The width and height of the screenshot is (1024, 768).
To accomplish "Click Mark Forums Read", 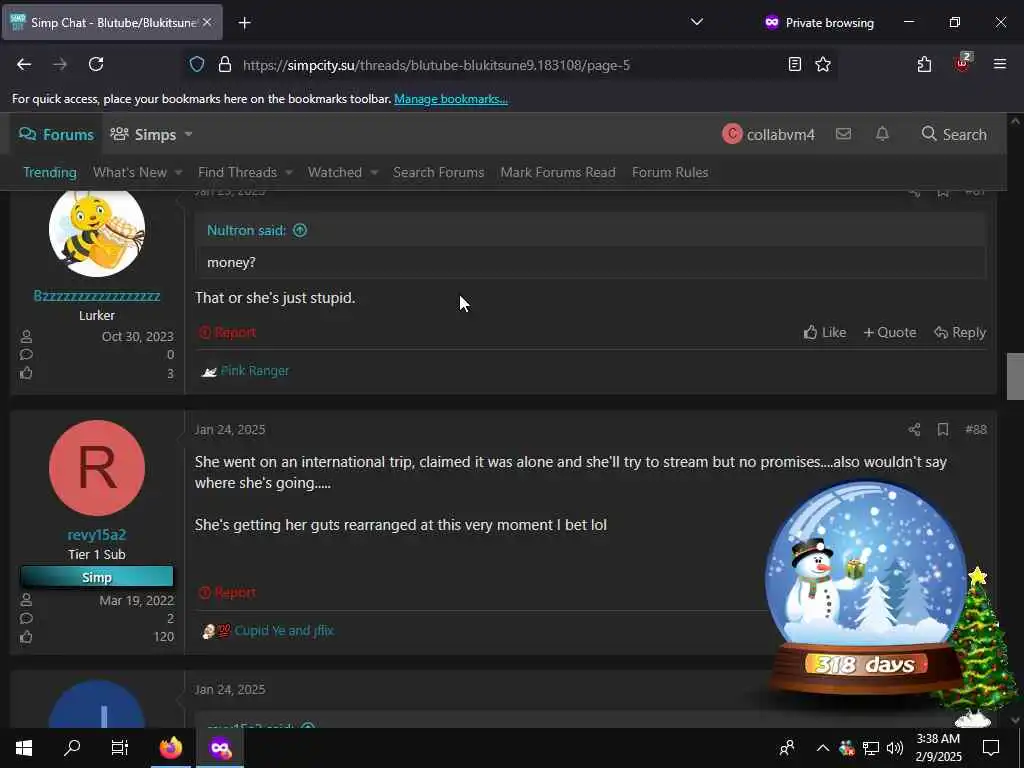I will [558, 172].
